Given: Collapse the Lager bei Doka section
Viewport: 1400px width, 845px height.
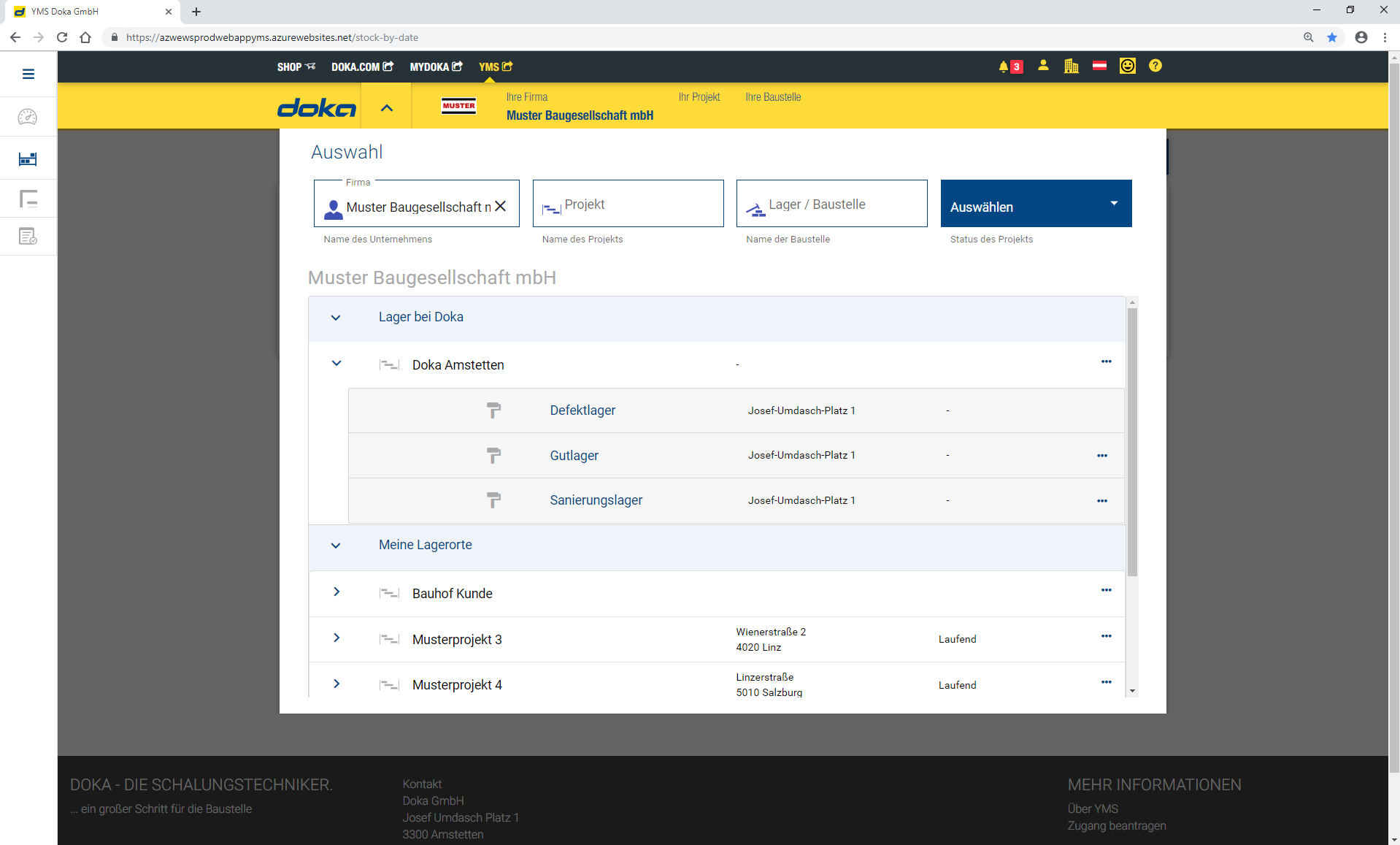Looking at the screenshot, I should click(x=336, y=318).
